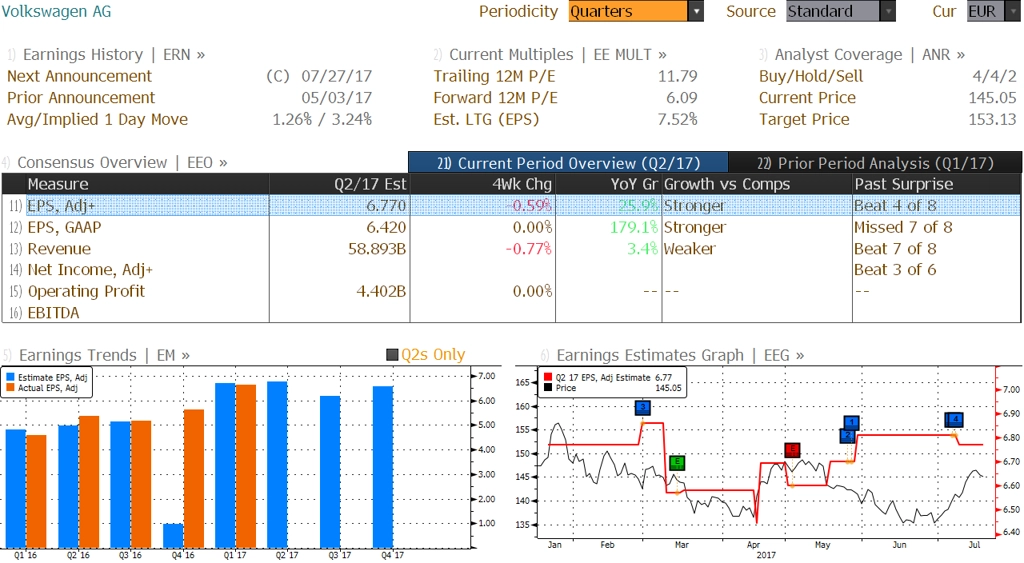Image resolution: width=1024 pixels, height=563 pixels.
Task: Click the blue marker labeled 1 on estimates graph
Action: pos(852,423)
